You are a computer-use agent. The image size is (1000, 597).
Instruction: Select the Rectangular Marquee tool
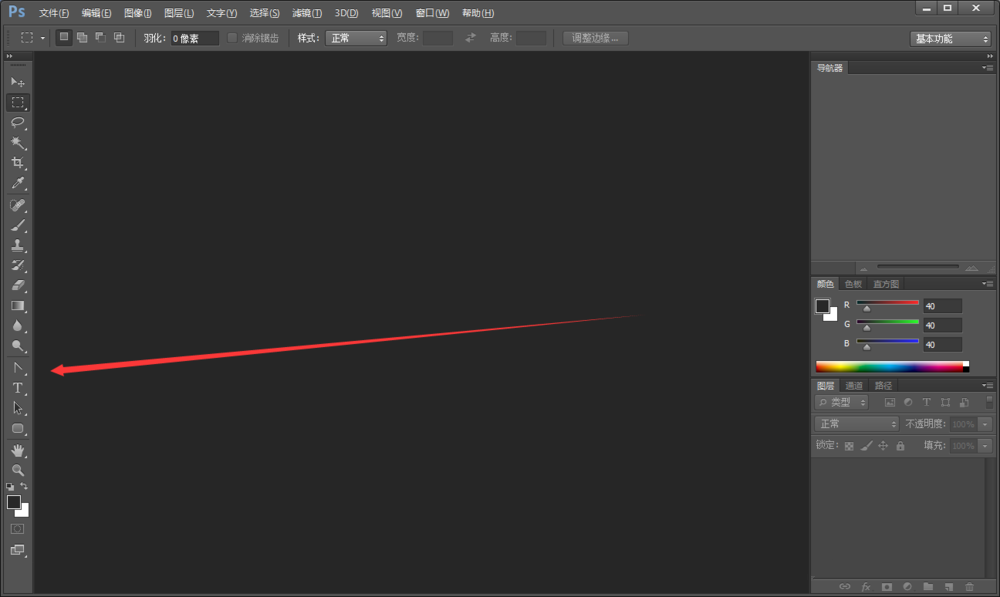click(x=18, y=103)
